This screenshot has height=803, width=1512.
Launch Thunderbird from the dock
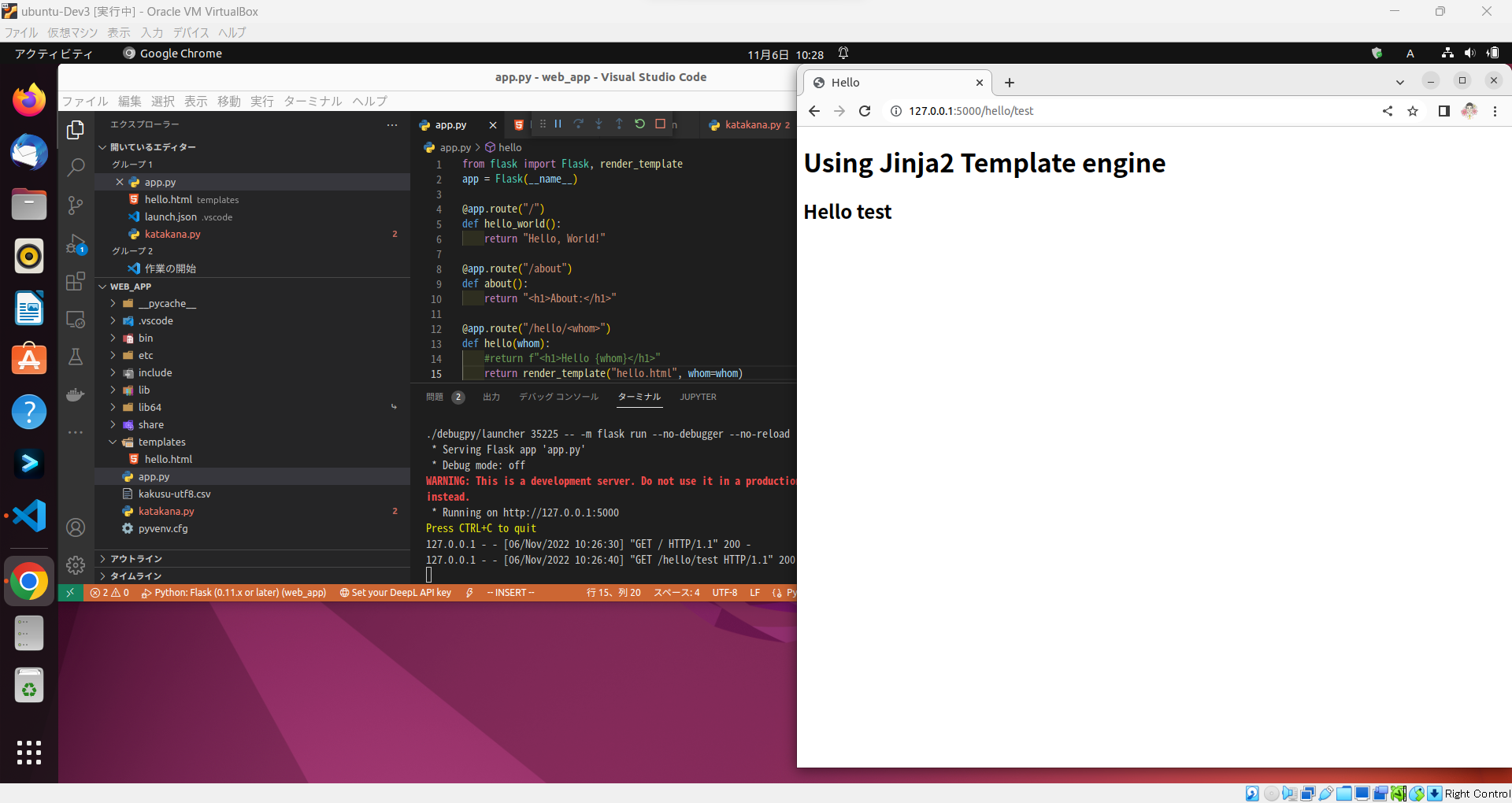point(29,152)
